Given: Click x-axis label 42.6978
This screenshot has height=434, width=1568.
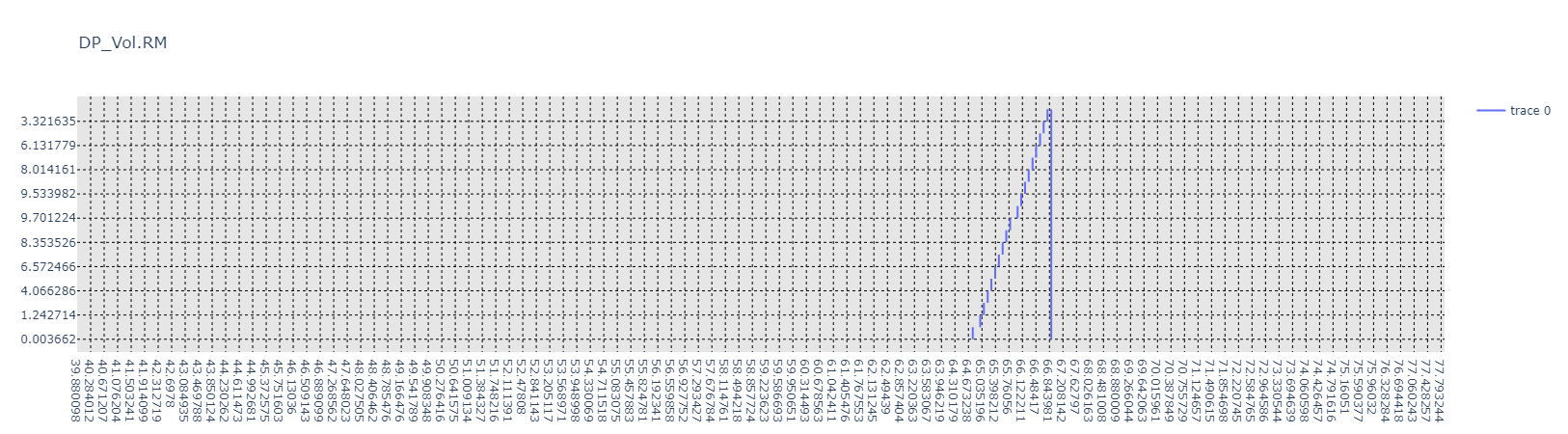Looking at the screenshot, I should coord(172,384).
